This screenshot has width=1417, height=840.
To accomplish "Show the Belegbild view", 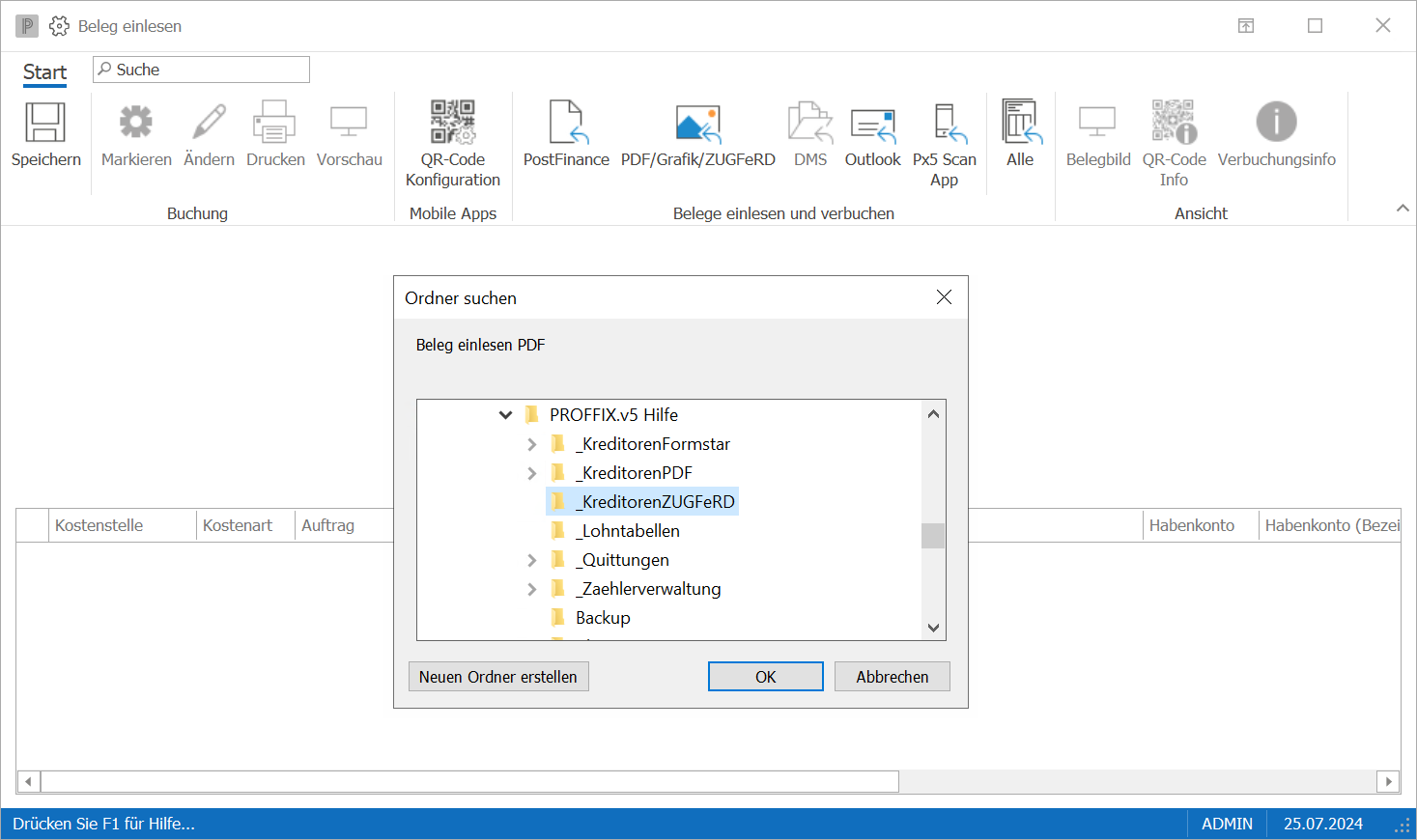I will [x=1097, y=123].
